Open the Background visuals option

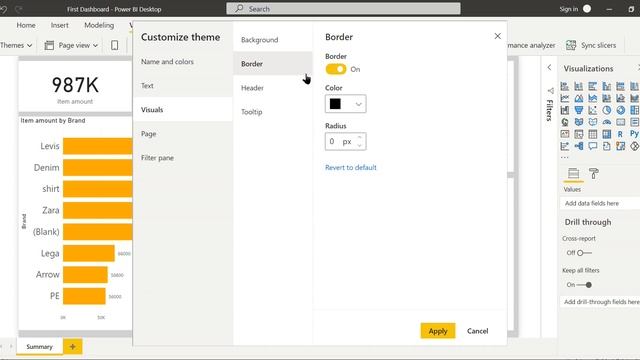tap(260, 40)
